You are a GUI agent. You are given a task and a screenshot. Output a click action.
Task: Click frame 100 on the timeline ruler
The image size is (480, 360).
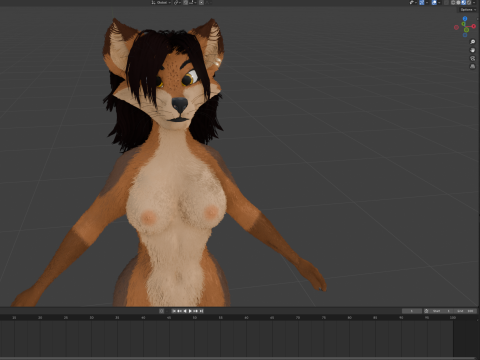pos(453,318)
